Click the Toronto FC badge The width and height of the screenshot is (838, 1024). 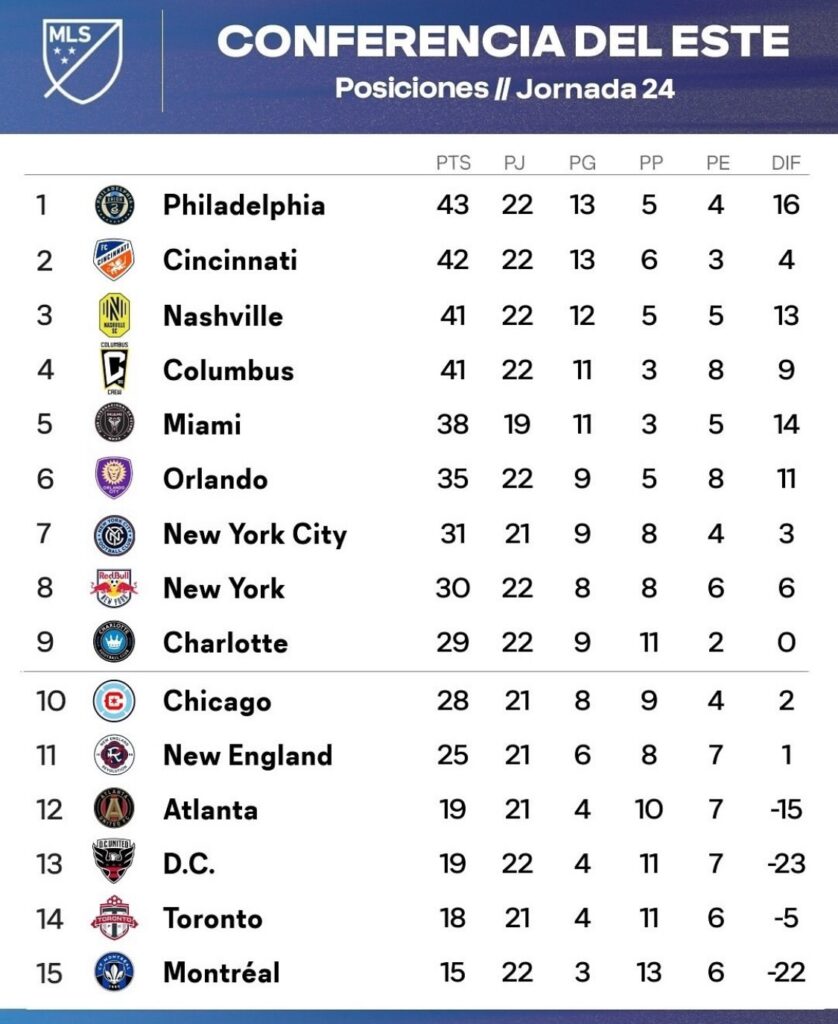[x=113, y=918]
